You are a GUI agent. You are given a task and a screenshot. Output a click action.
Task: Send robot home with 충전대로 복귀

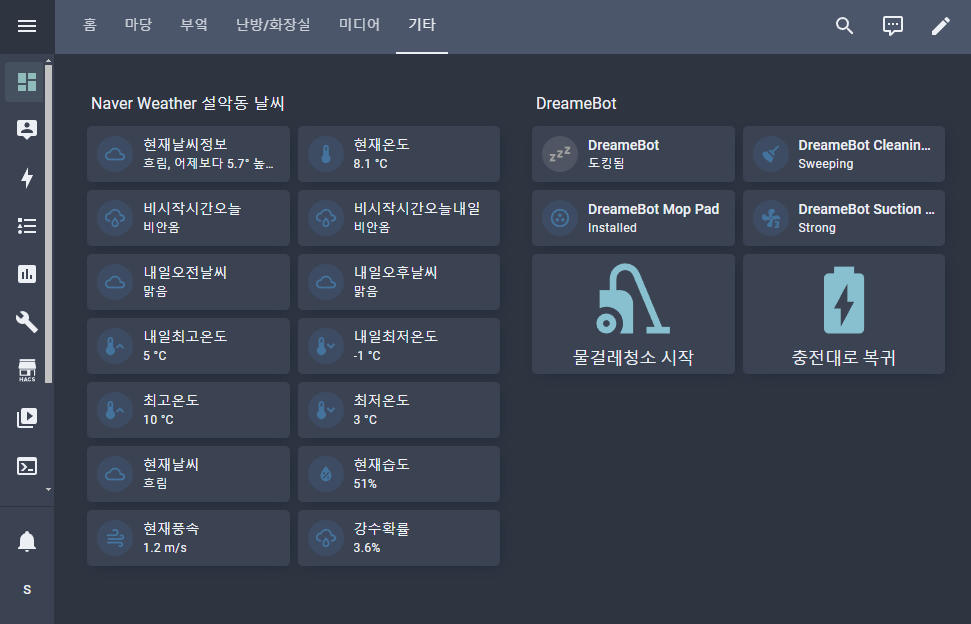pyautogui.click(x=843, y=314)
